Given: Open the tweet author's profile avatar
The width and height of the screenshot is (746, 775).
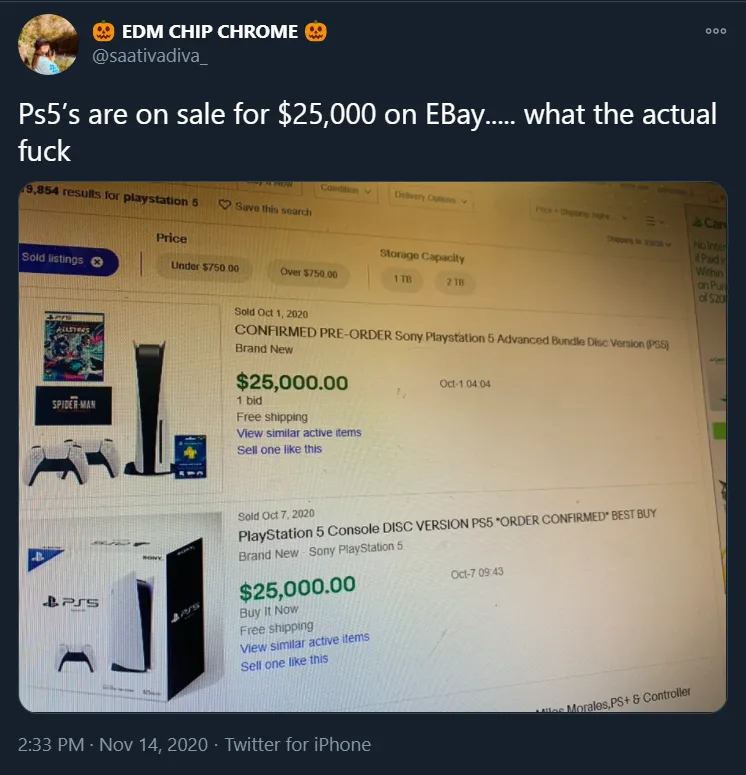Looking at the screenshot, I should pos(48,44).
